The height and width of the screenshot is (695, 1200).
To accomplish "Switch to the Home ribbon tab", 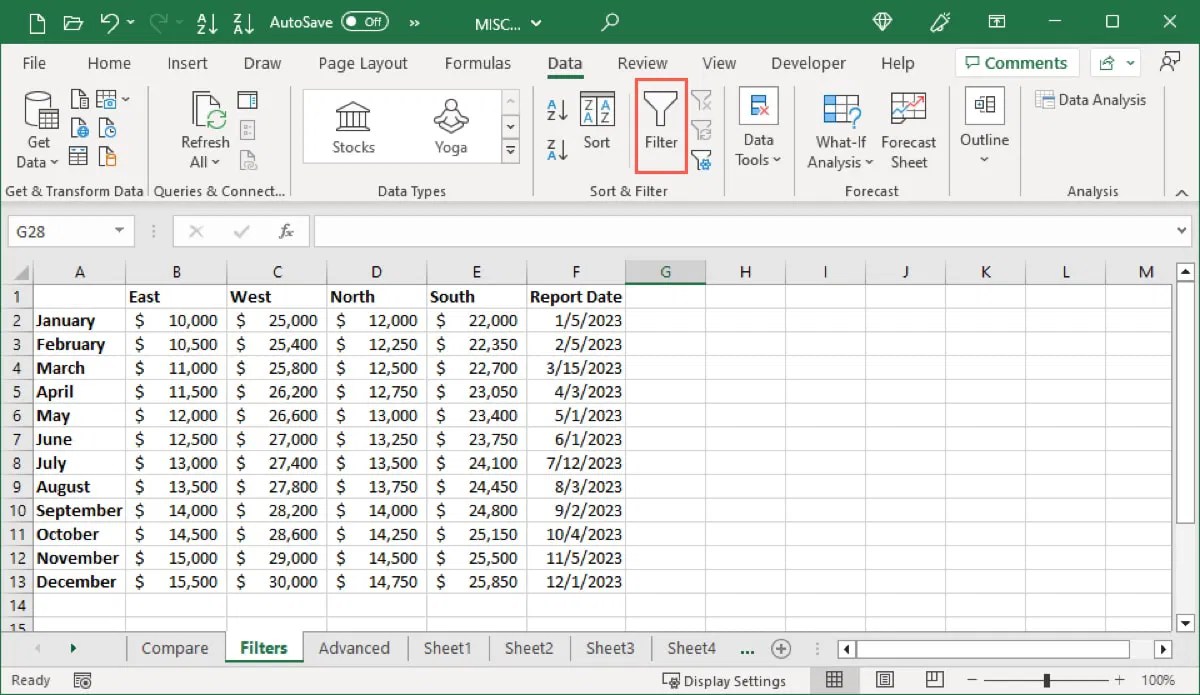I will coord(109,63).
